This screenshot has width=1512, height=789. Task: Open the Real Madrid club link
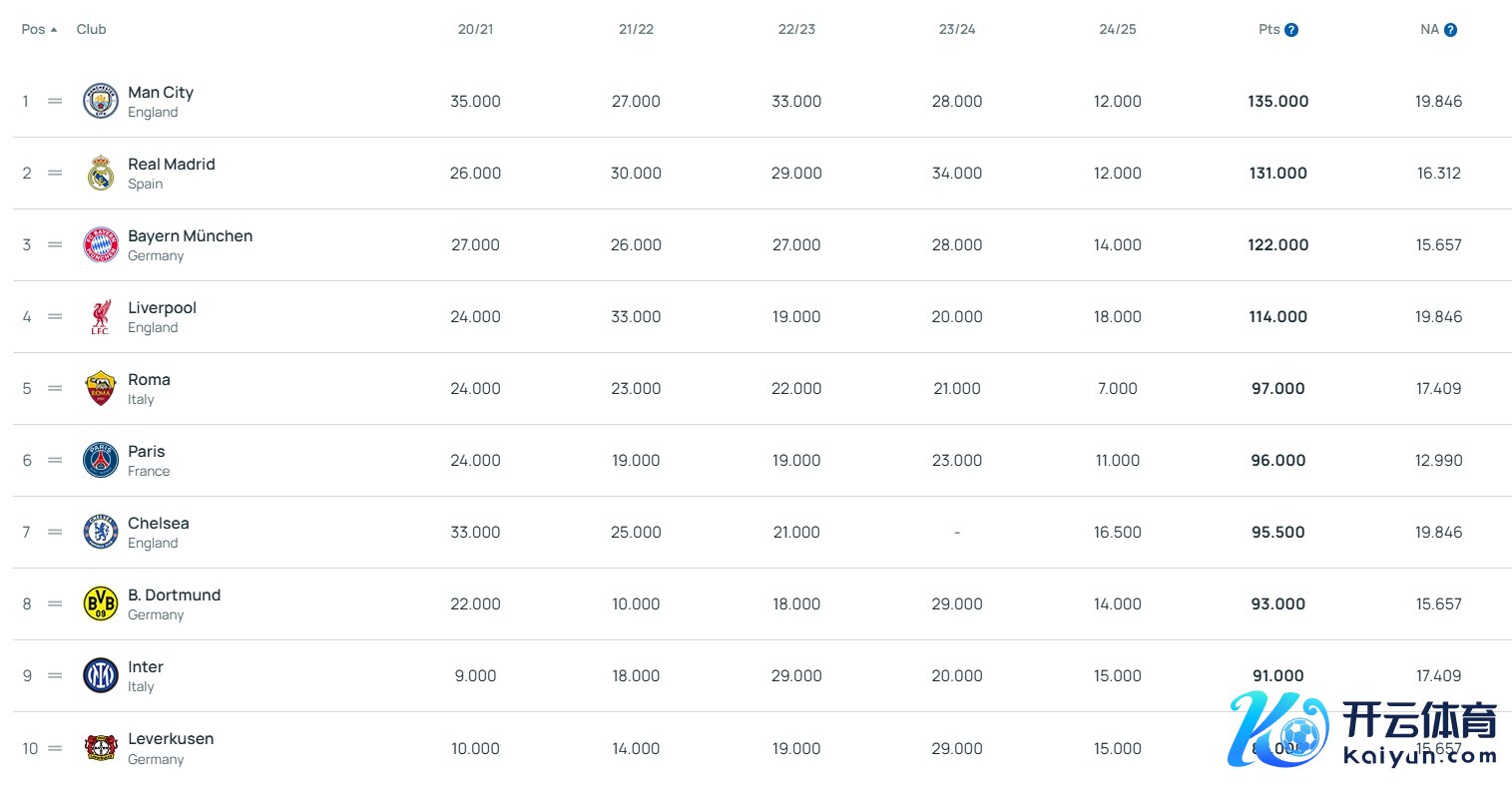(171, 164)
